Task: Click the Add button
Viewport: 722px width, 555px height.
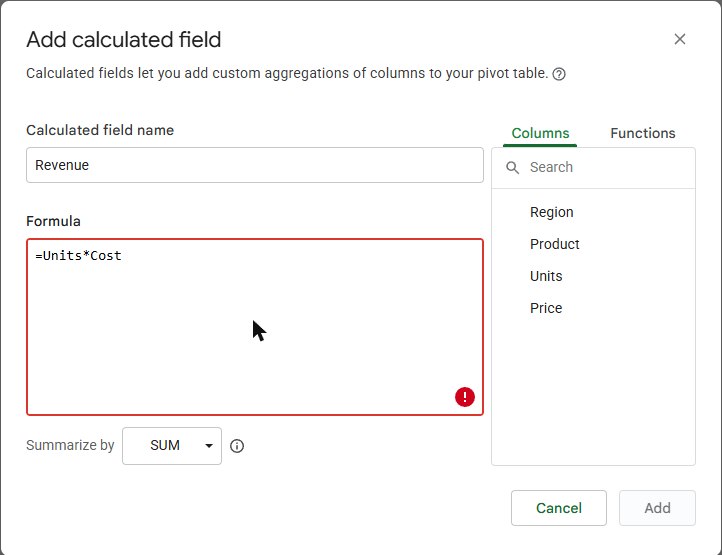Action: click(657, 508)
